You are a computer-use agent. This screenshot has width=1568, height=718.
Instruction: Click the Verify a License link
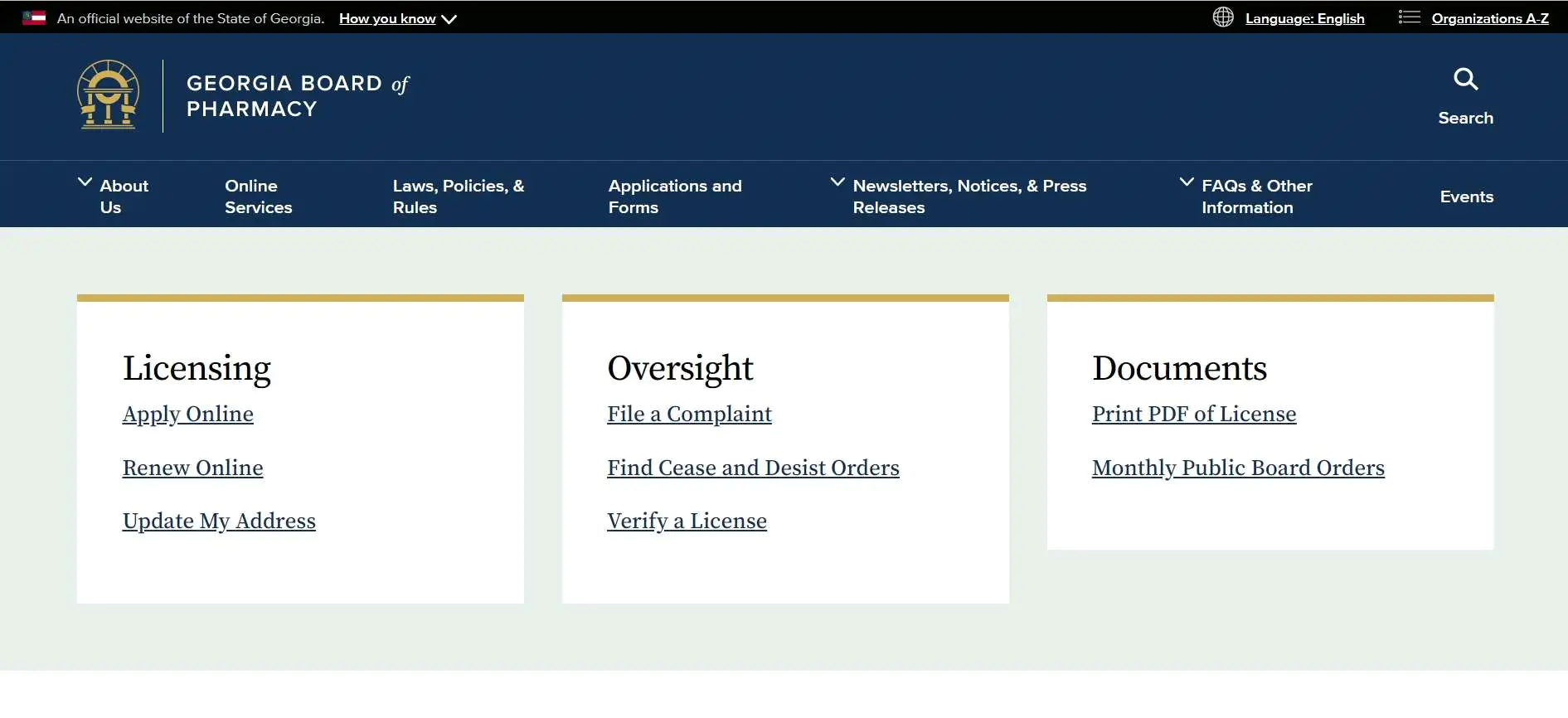point(687,521)
